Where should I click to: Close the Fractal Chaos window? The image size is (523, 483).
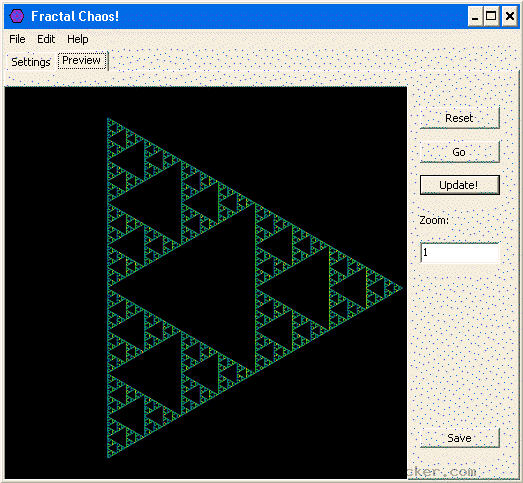coord(509,16)
